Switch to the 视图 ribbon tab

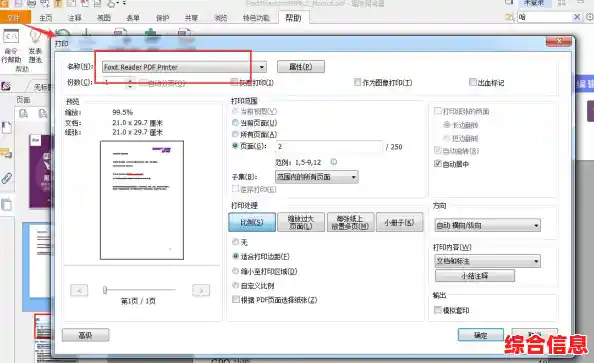pyautogui.click(x=104, y=18)
